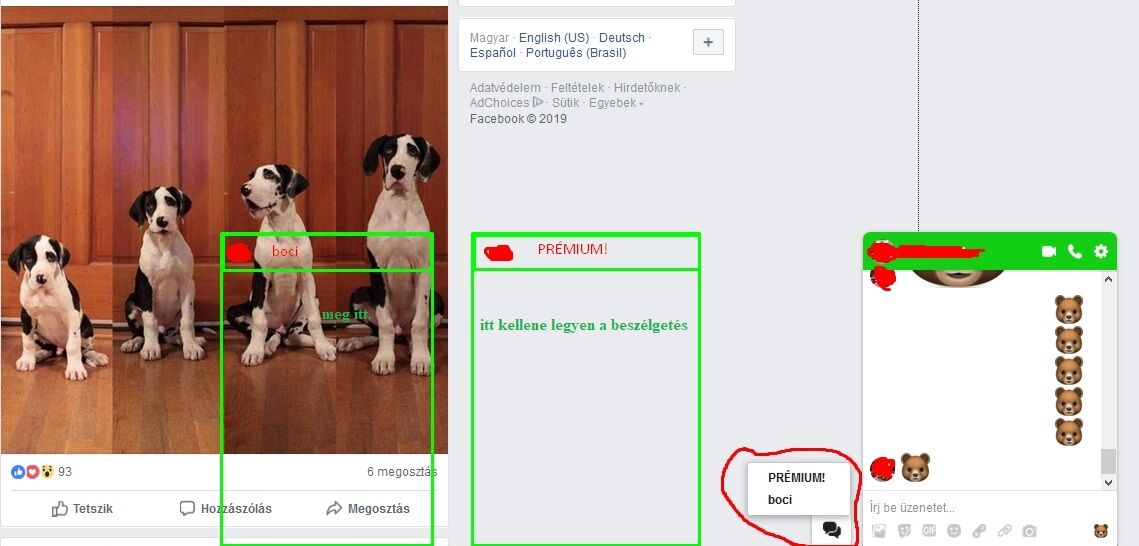
Task: Switch language to English (US)
Action: coord(554,38)
